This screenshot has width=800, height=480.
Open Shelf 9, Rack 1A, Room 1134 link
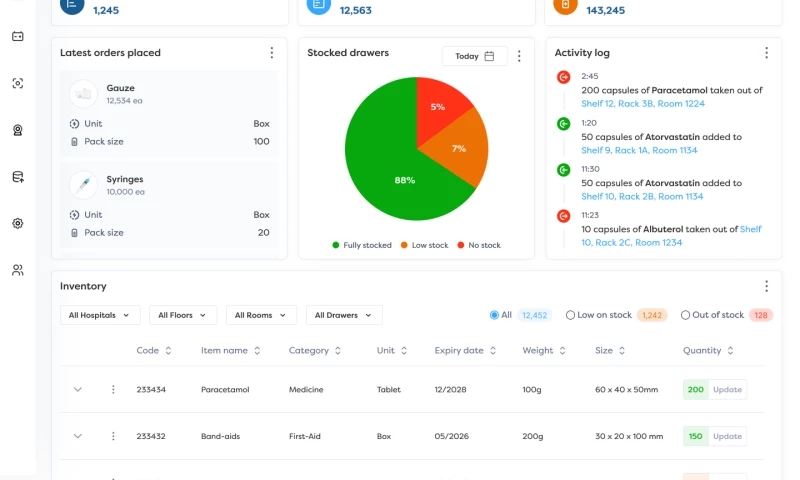click(x=639, y=150)
